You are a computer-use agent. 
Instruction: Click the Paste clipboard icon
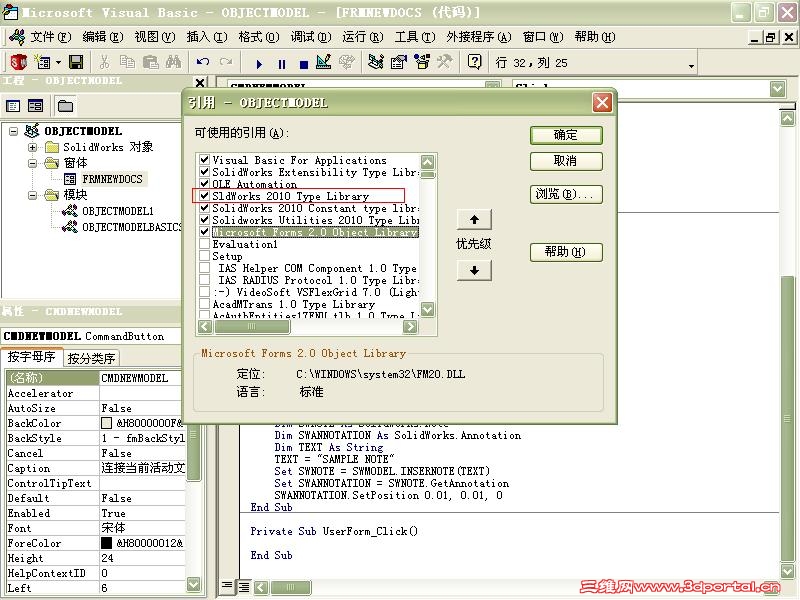click(151, 62)
